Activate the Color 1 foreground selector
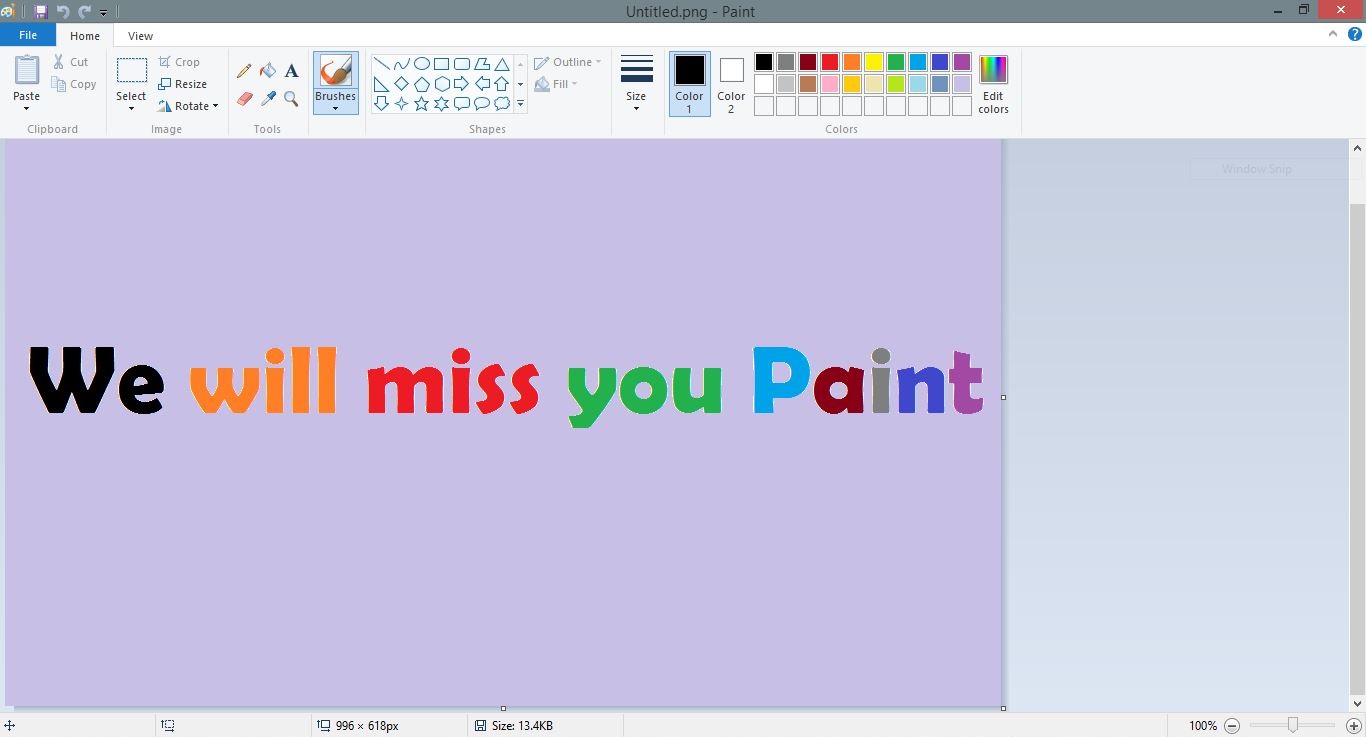 [689, 83]
